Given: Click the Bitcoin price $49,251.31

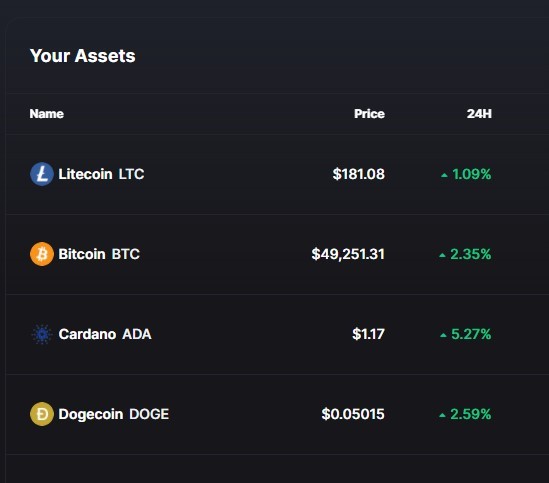Looking at the screenshot, I should pos(348,254).
